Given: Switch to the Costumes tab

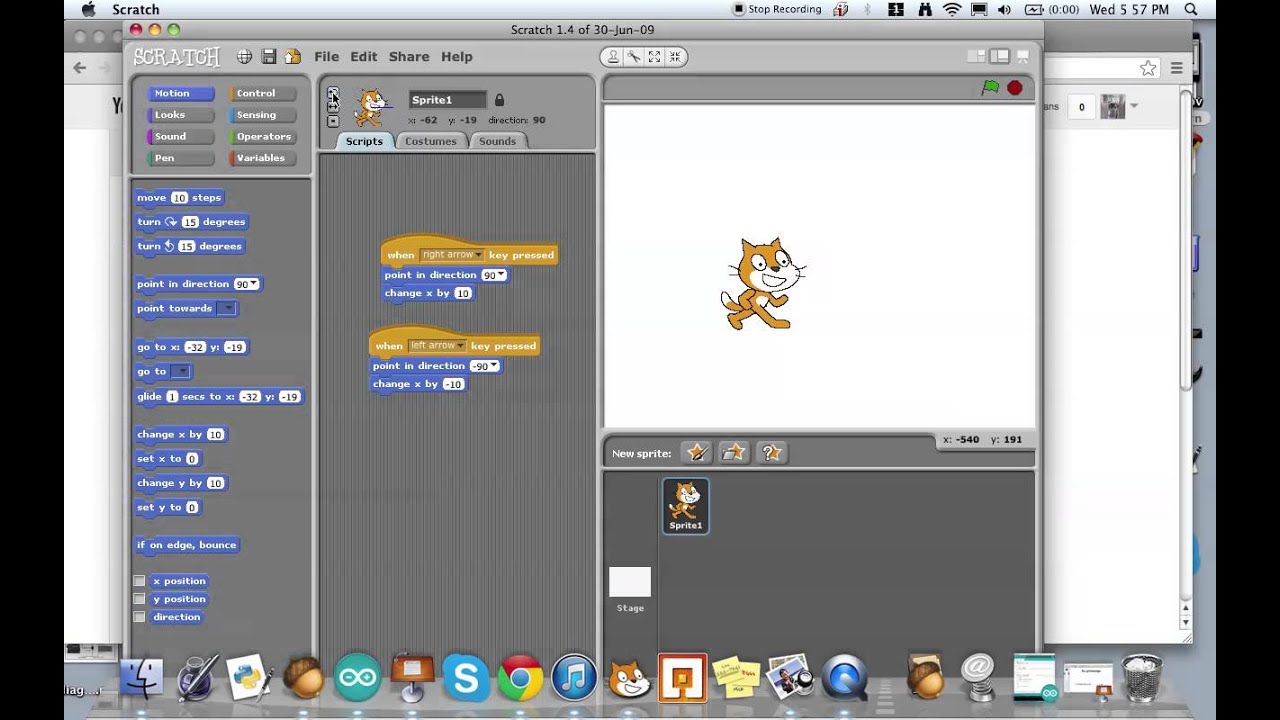Looking at the screenshot, I should point(431,141).
